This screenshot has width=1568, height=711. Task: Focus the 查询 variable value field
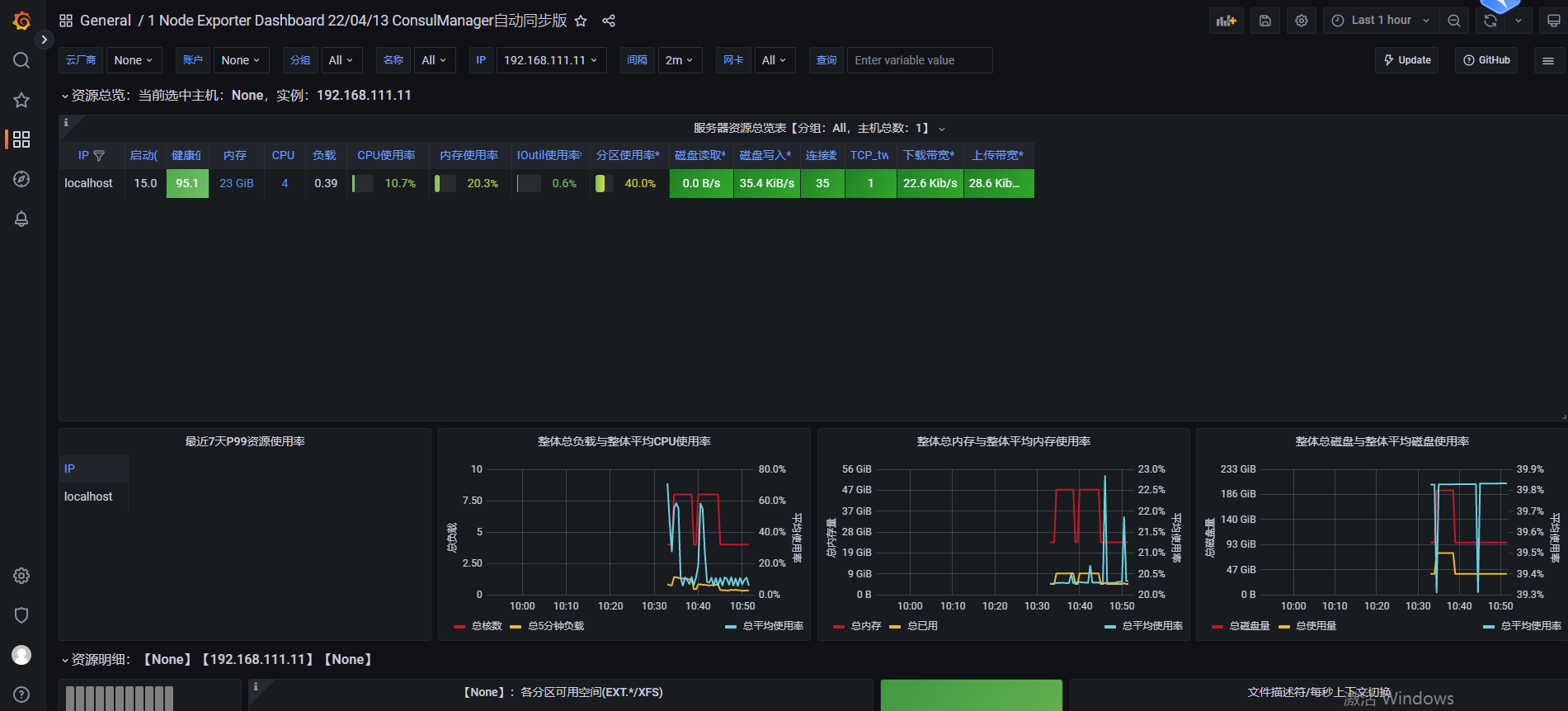tap(920, 60)
